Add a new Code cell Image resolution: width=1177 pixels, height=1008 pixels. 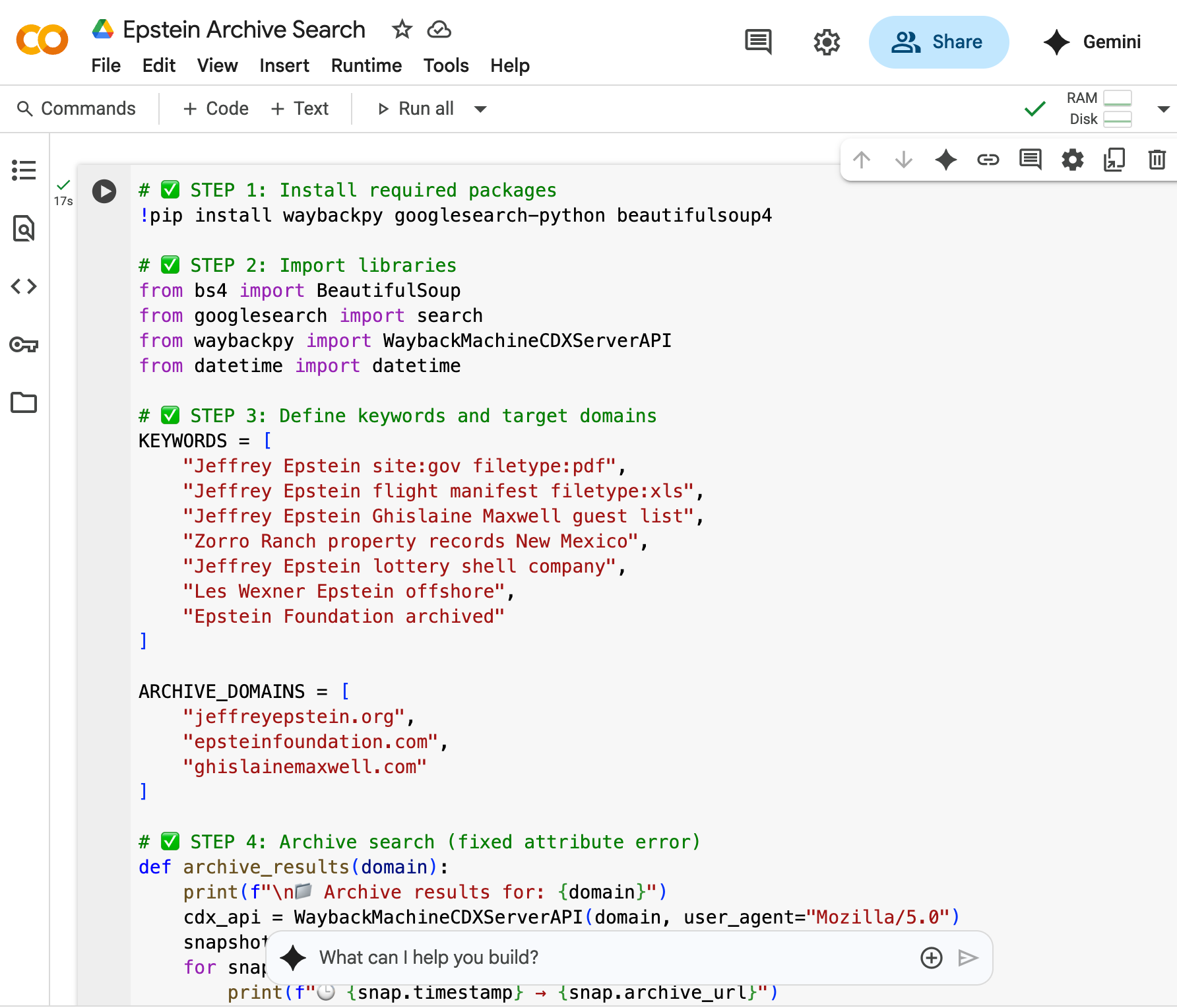(x=216, y=108)
